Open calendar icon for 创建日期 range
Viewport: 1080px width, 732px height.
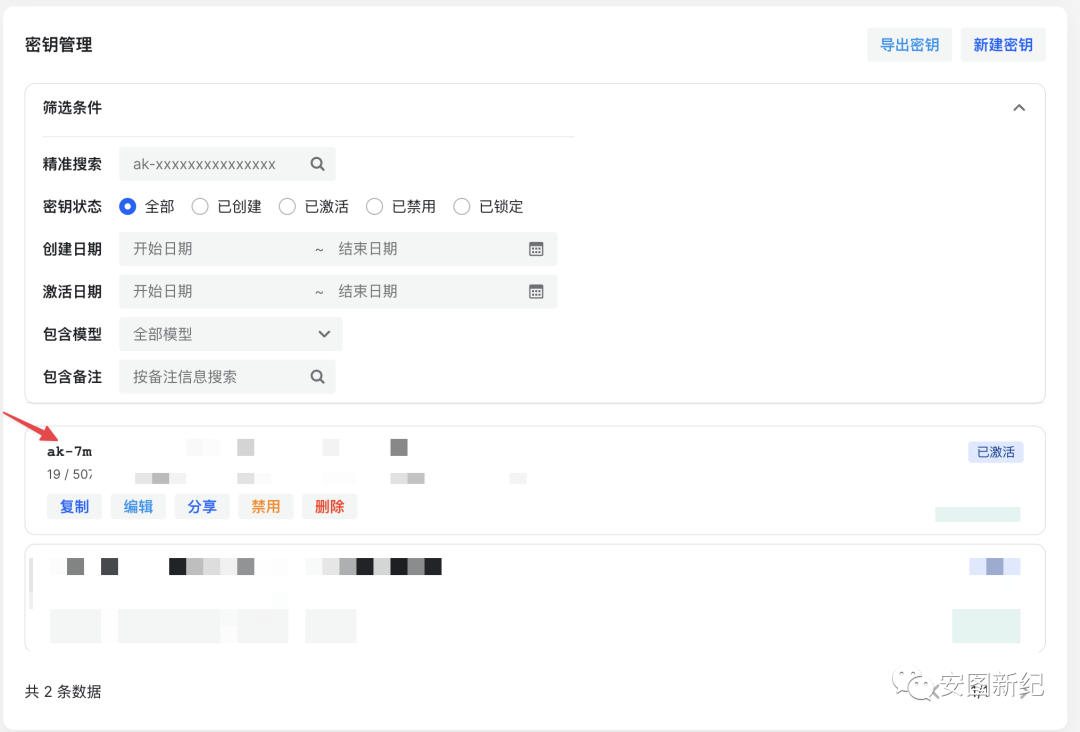[536, 249]
